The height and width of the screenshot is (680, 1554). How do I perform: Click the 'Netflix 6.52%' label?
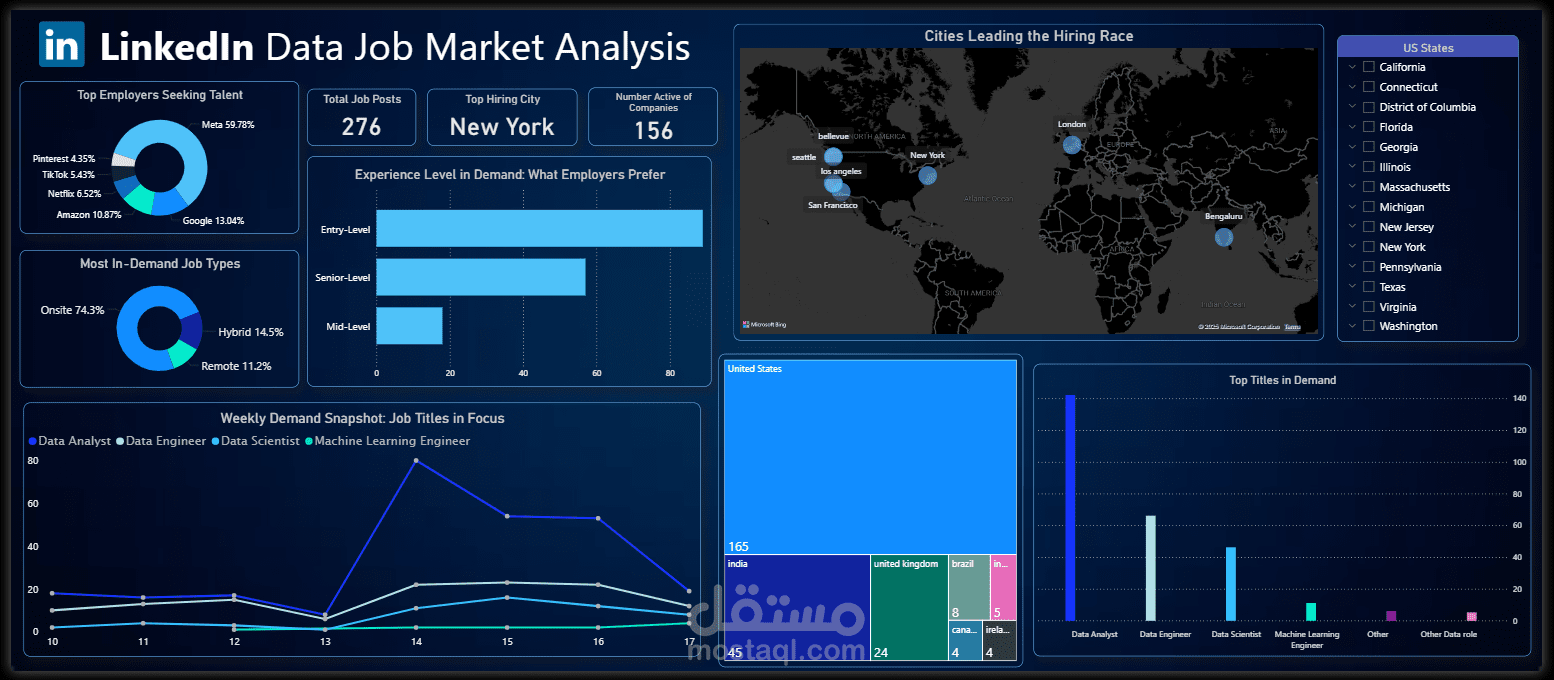point(74,194)
